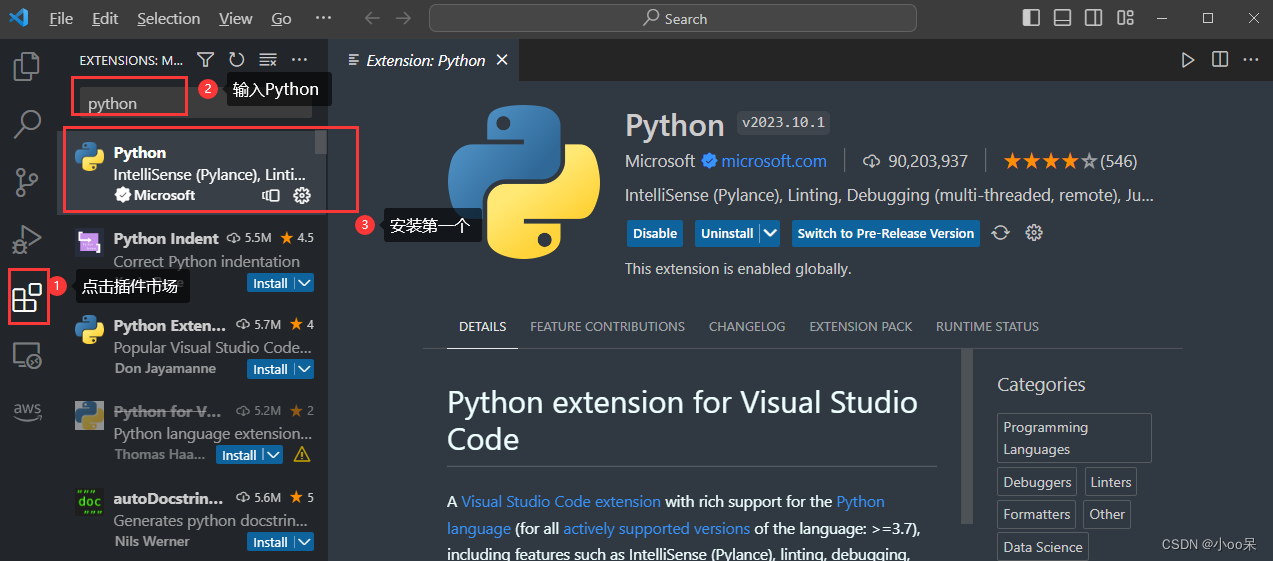Open the Run and Debug view
The image size is (1273, 561).
(26, 240)
